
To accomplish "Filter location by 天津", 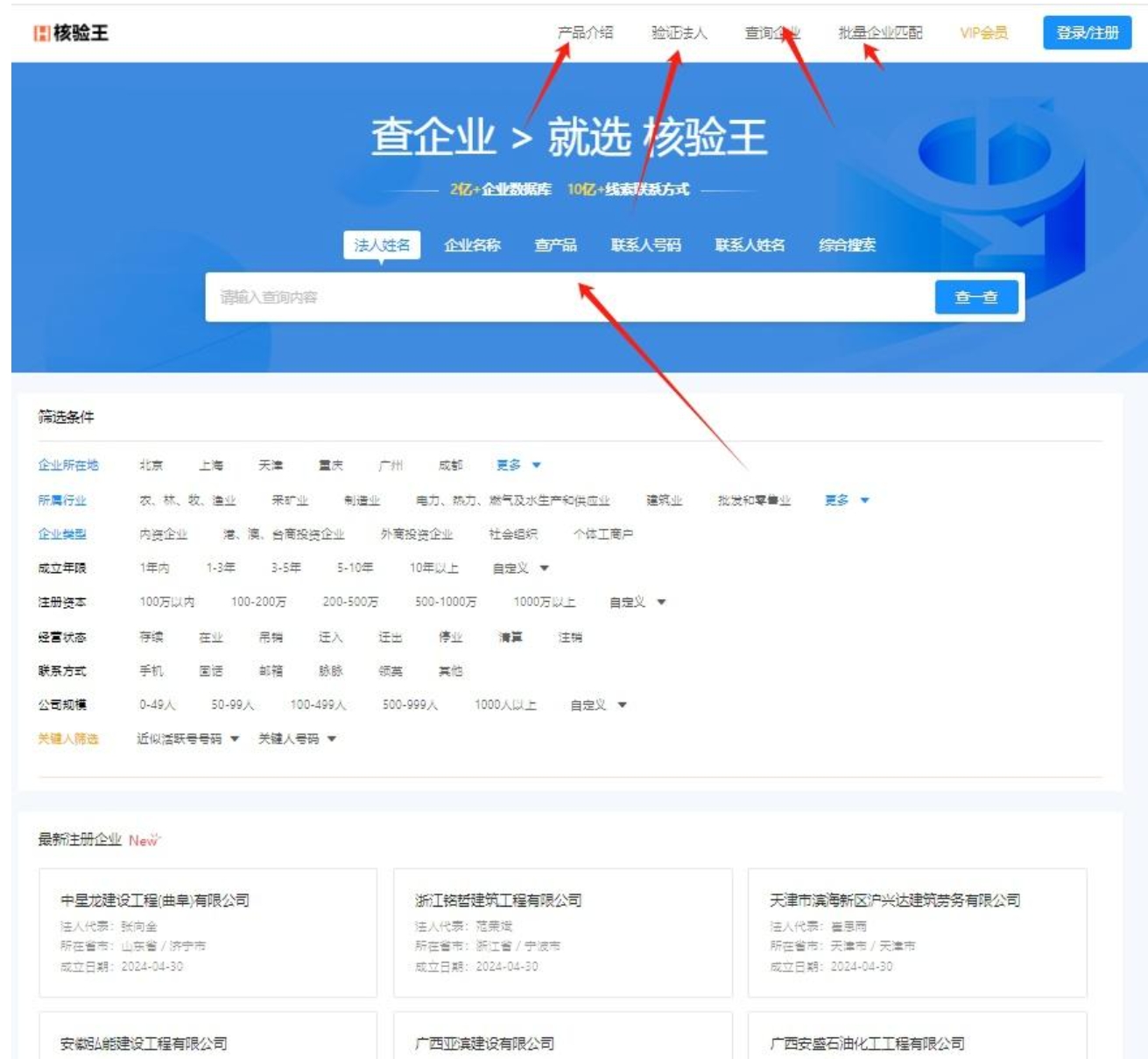I will tap(271, 465).
